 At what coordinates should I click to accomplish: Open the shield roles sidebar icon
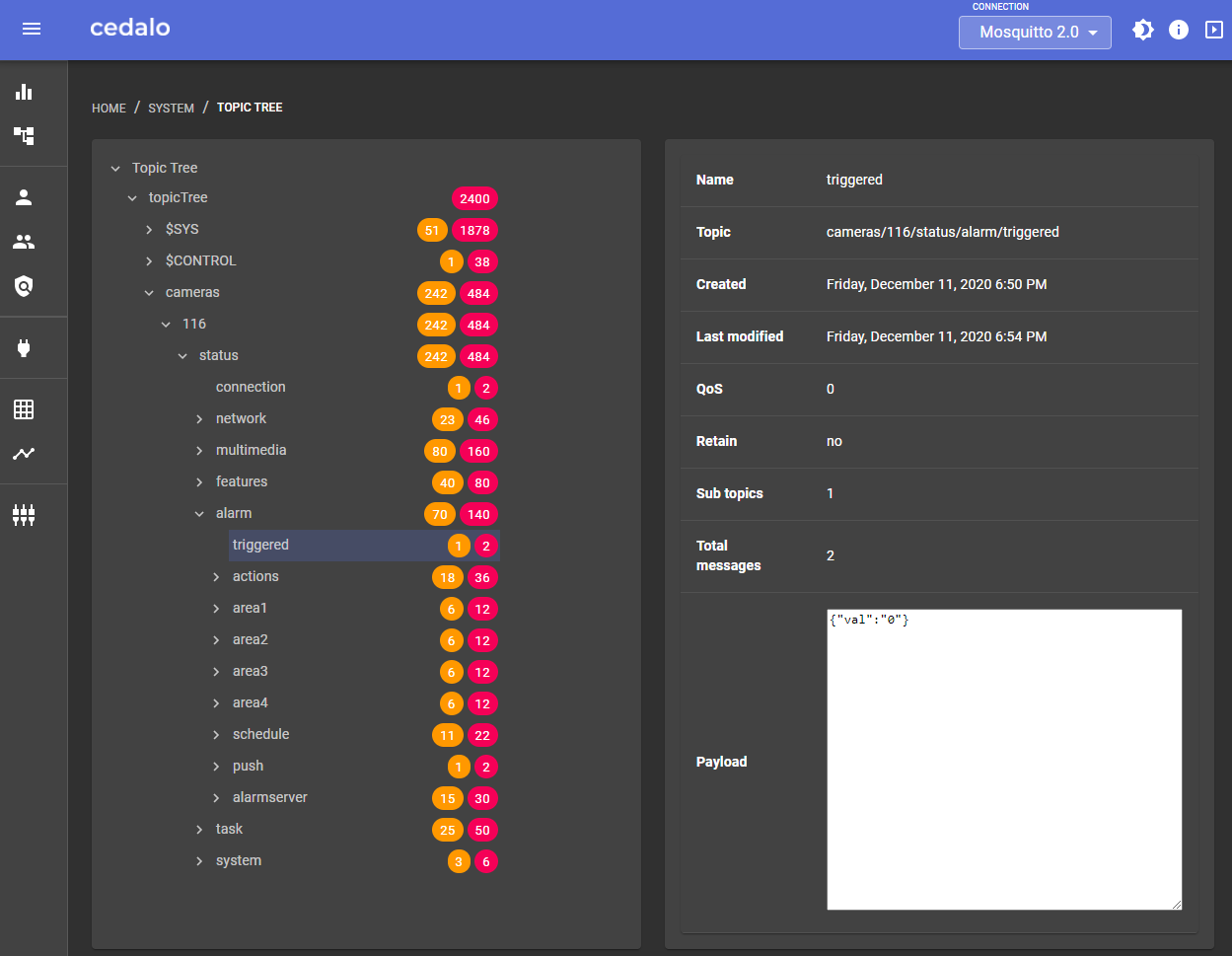pyautogui.click(x=24, y=286)
